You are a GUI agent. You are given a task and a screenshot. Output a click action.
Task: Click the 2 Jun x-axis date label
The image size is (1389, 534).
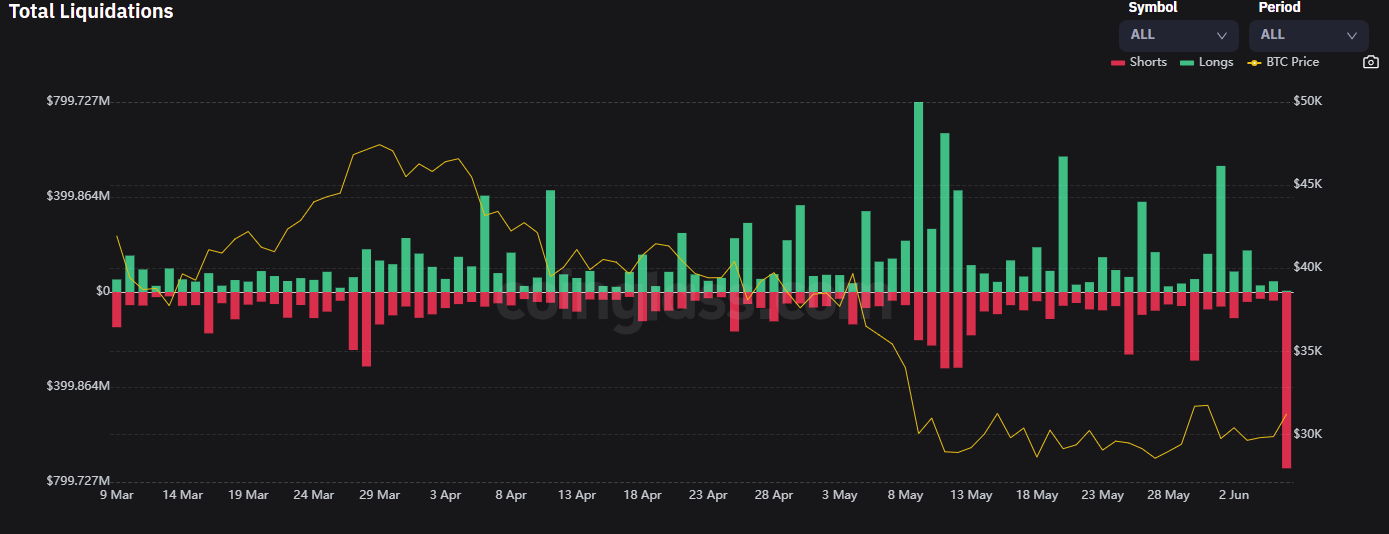[x=1233, y=495]
